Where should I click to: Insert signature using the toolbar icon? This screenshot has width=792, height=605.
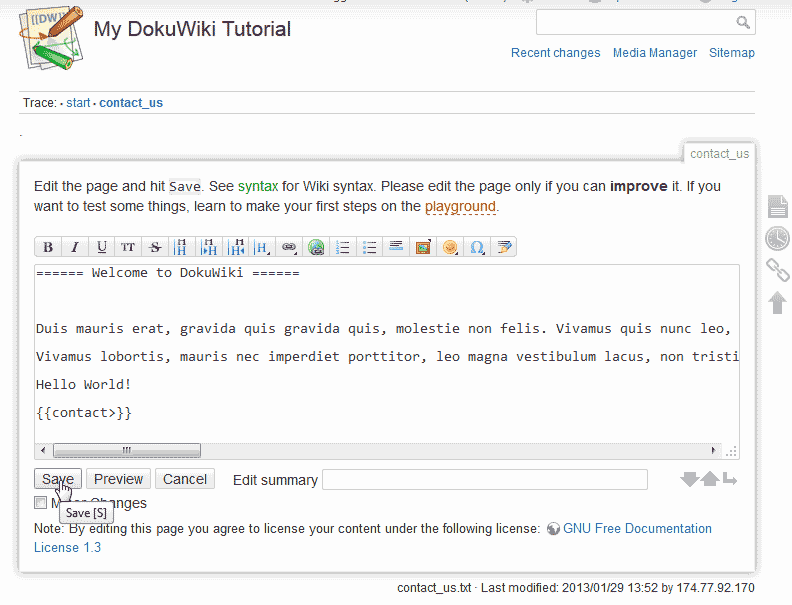pos(505,247)
